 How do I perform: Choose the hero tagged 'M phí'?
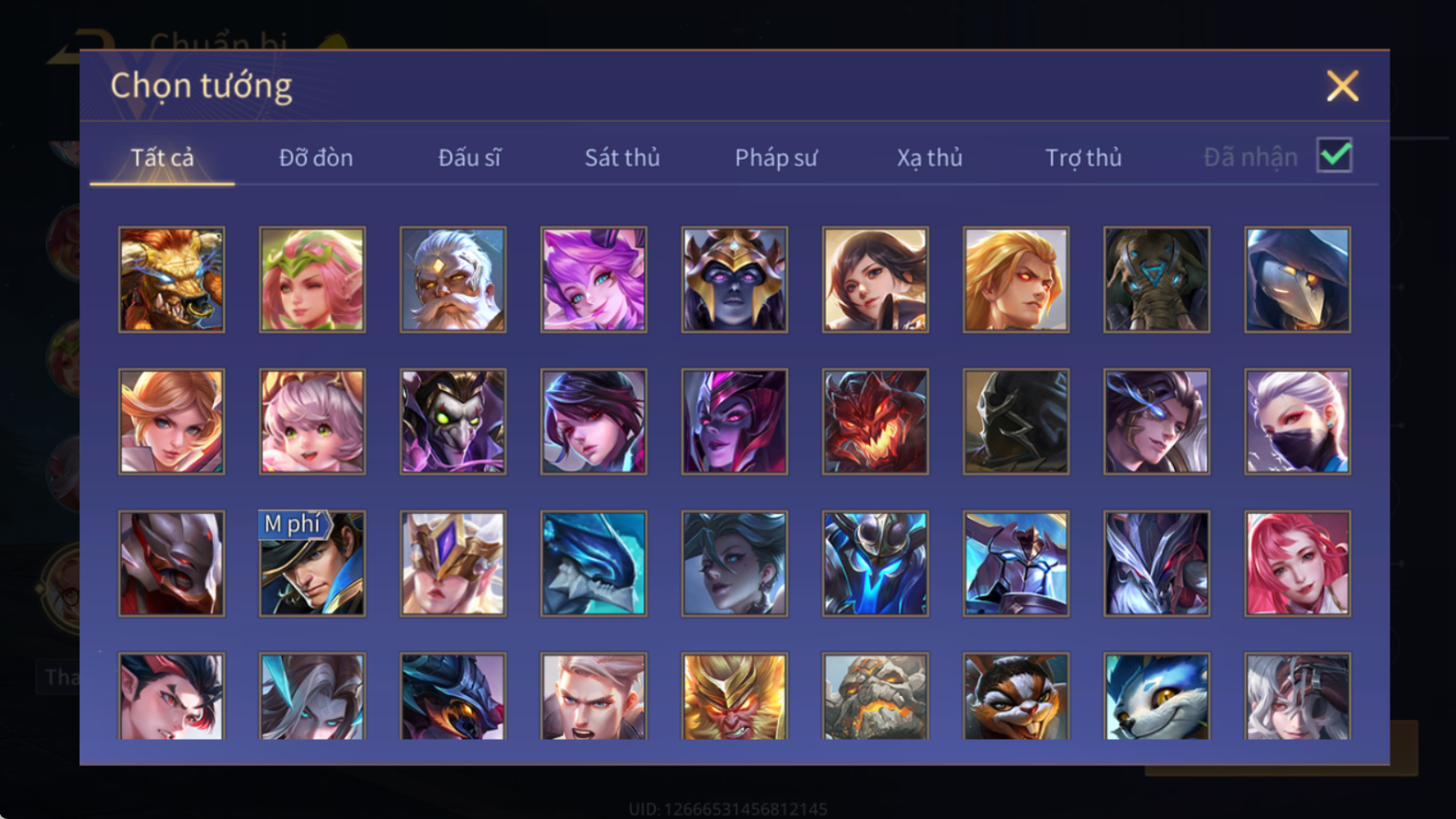[312, 563]
